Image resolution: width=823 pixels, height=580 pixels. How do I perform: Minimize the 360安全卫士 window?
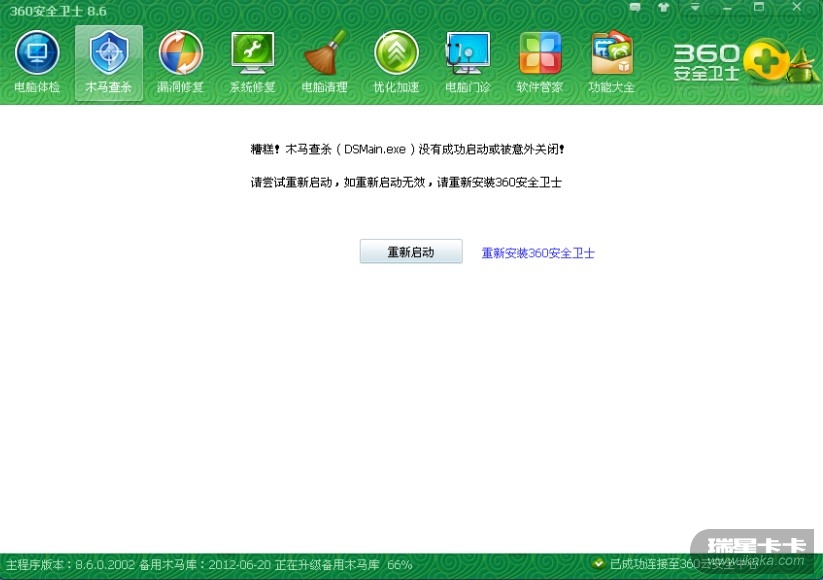[x=727, y=8]
